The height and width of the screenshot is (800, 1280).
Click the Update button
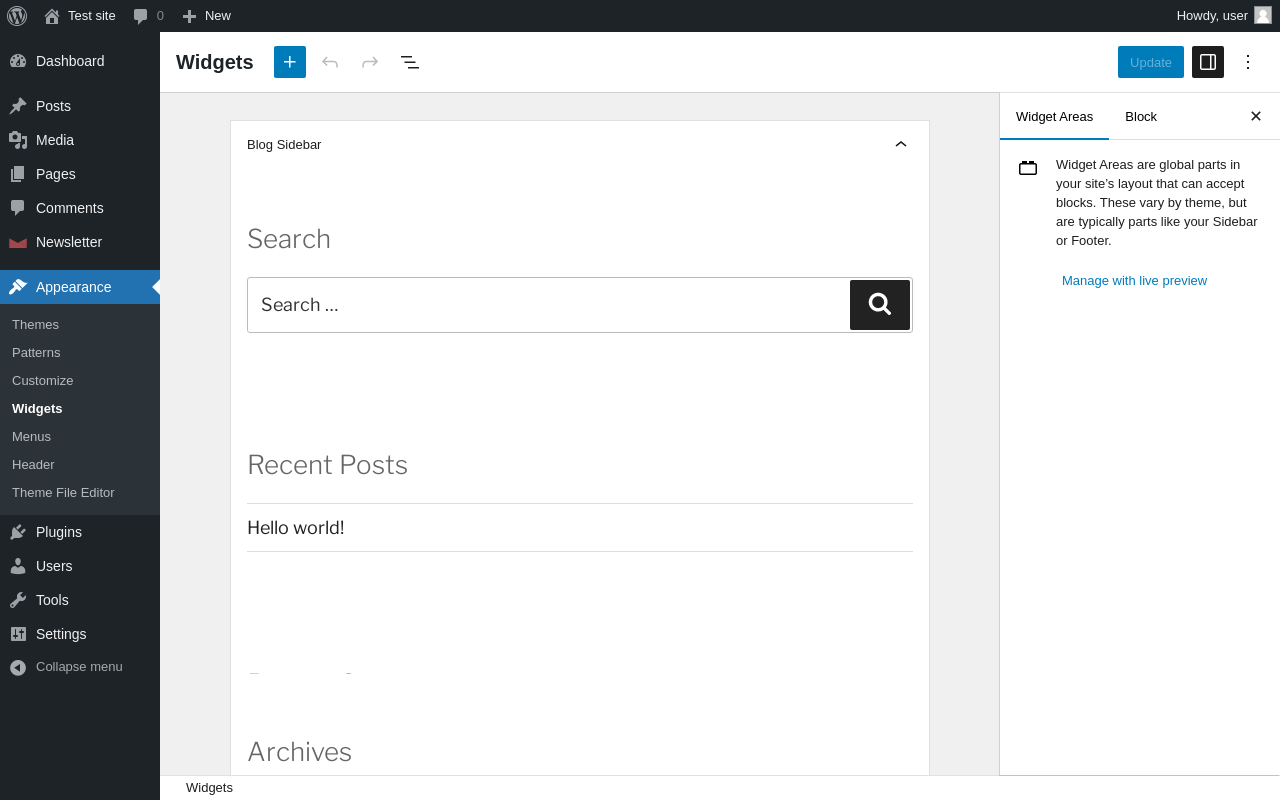click(x=1150, y=62)
